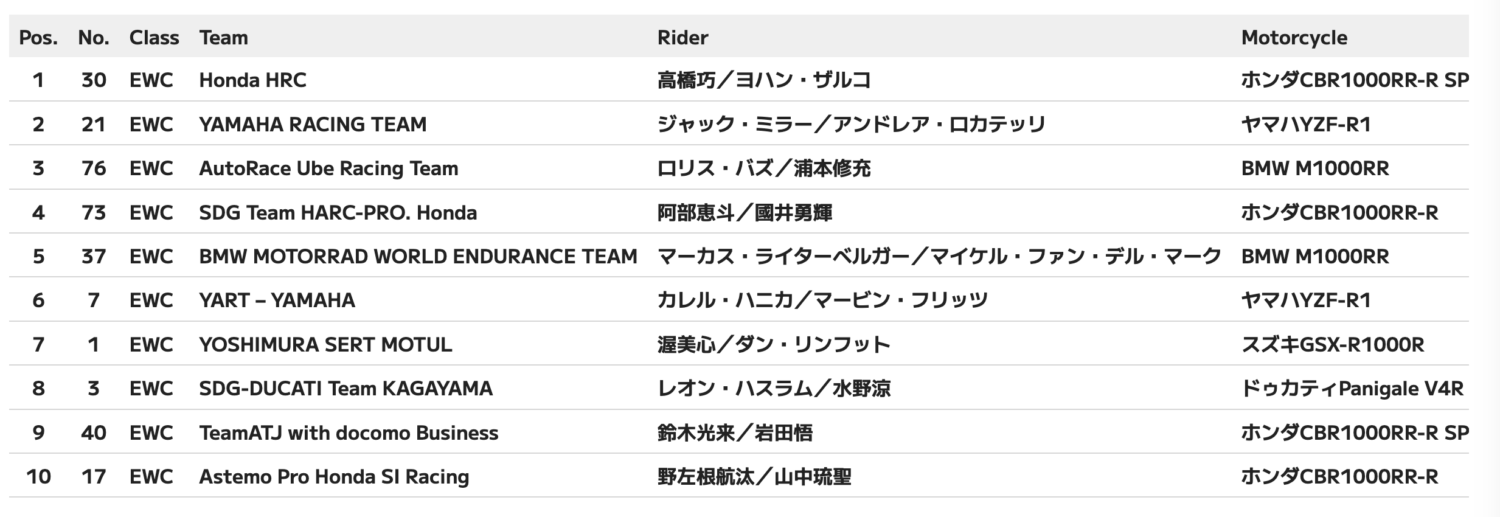Click SDG-DUCATI Team KAGAYAMA entry
Image resolution: width=1500 pixels, height=517 pixels.
[x=346, y=388]
